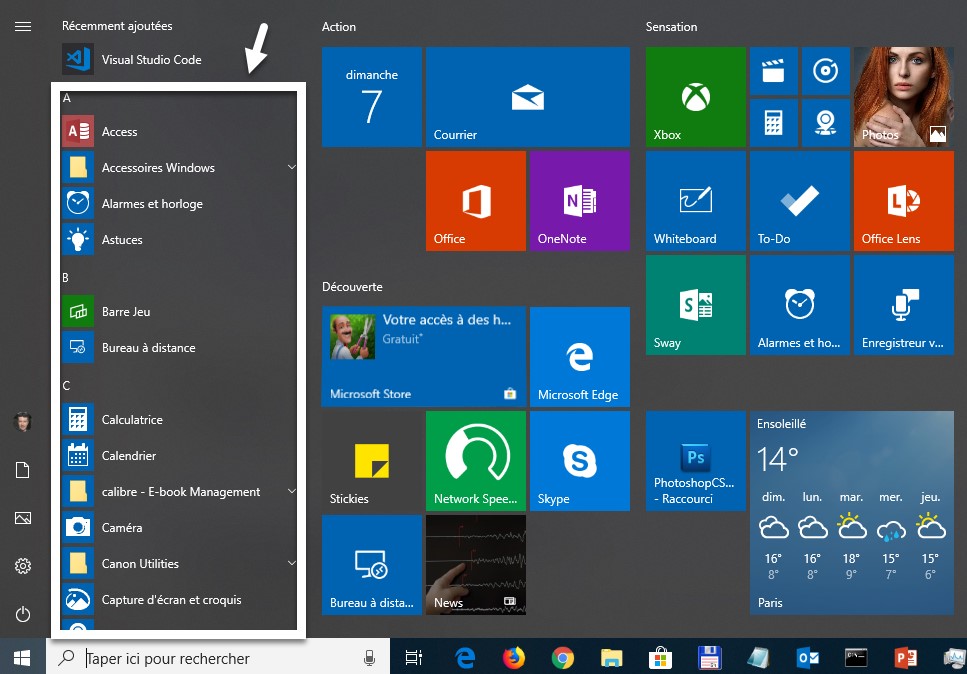Select Alarmes et horloge in app list
967x674 pixels.
152,204
